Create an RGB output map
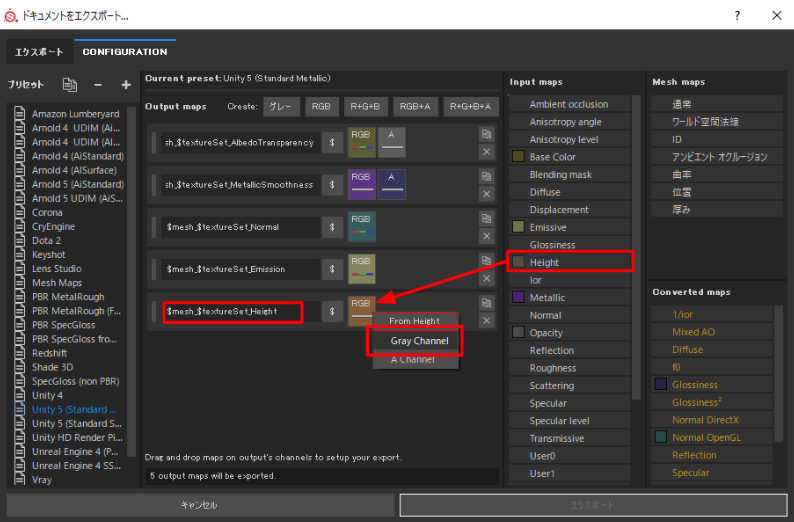Image resolution: width=794 pixels, height=522 pixels. tap(321, 106)
